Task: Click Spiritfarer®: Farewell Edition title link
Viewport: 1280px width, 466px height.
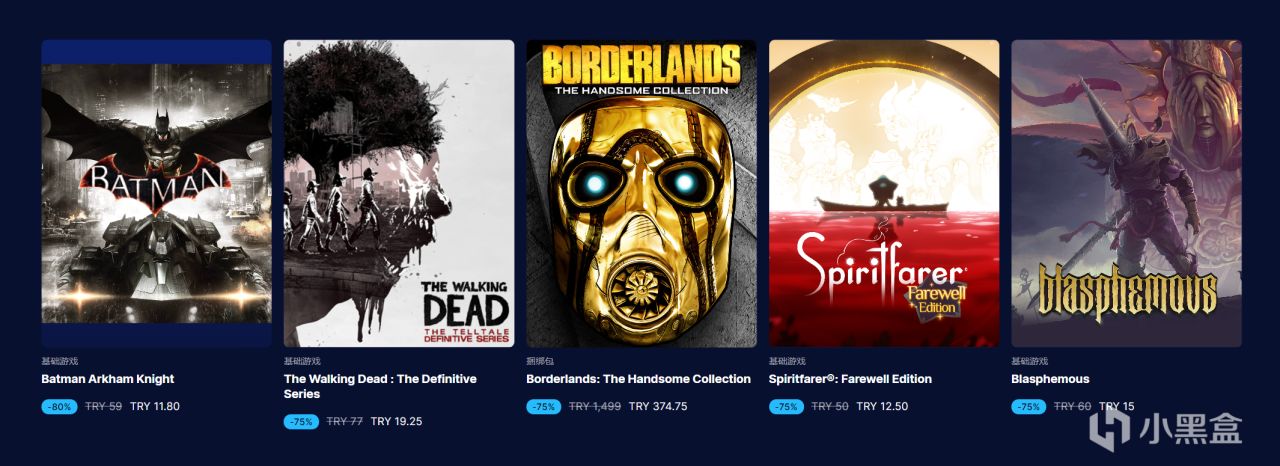Action: pyautogui.click(x=850, y=379)
